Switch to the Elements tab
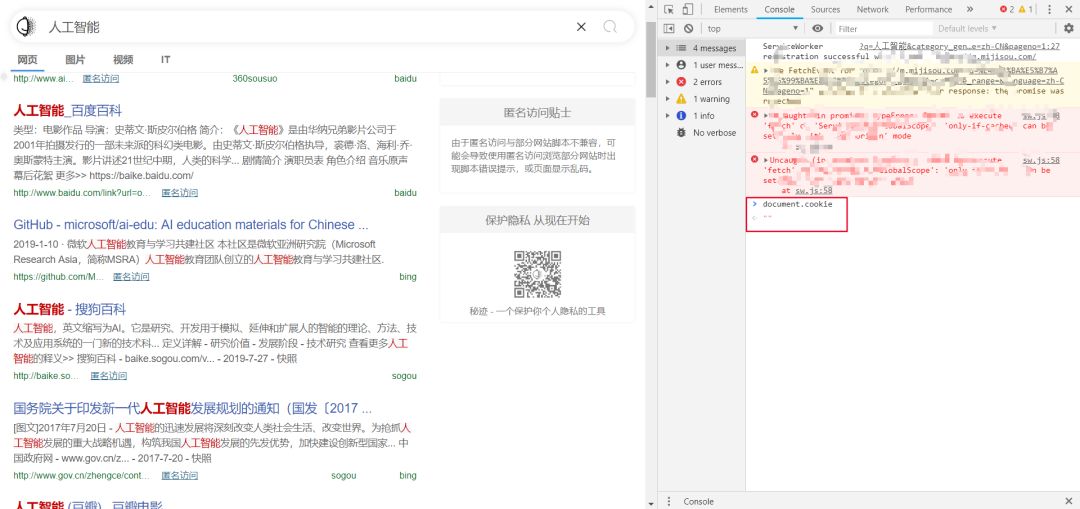1080x509 pixels. click(x=730, y=10)
